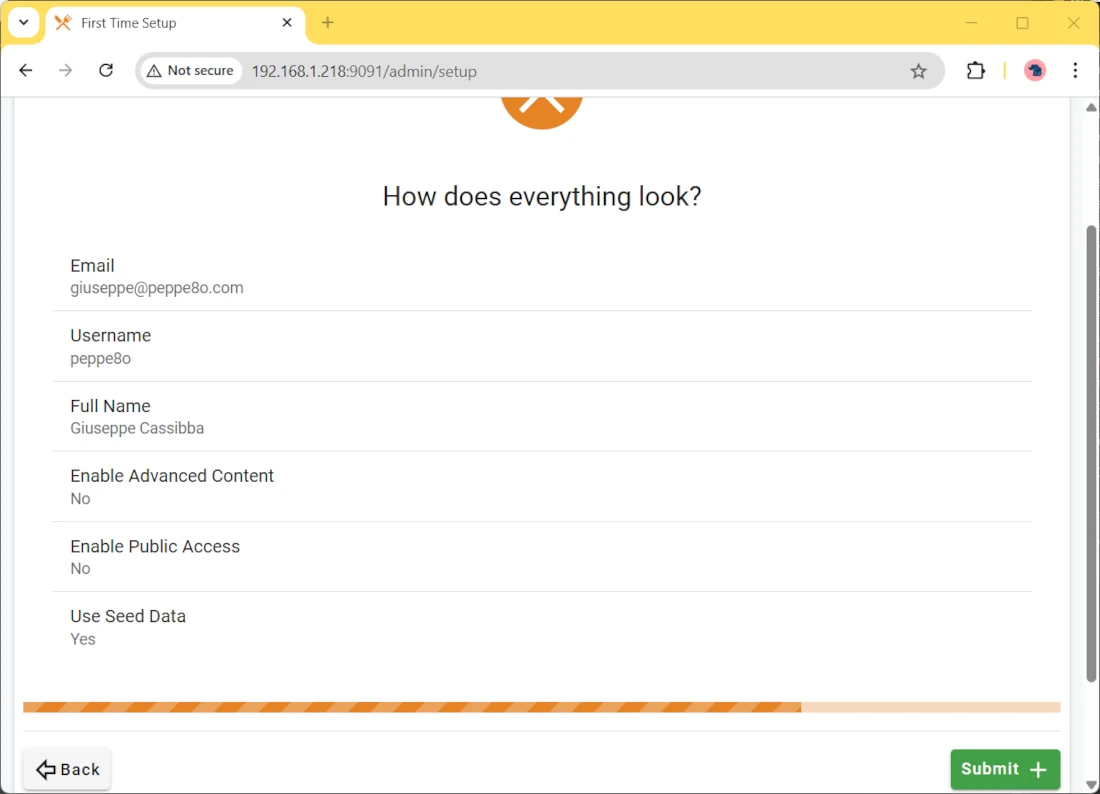Click the orange logo icon at top
1100x794 pixels.
tap(542, 112)
